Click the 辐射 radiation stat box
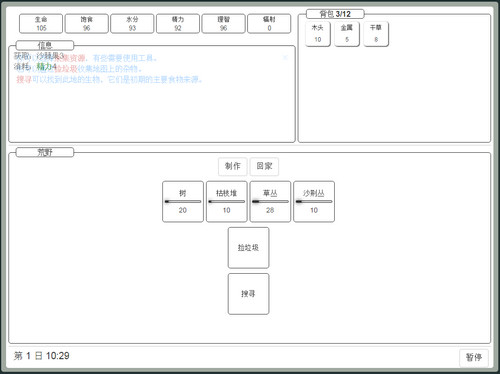The image size is (500, 374). 269,24
